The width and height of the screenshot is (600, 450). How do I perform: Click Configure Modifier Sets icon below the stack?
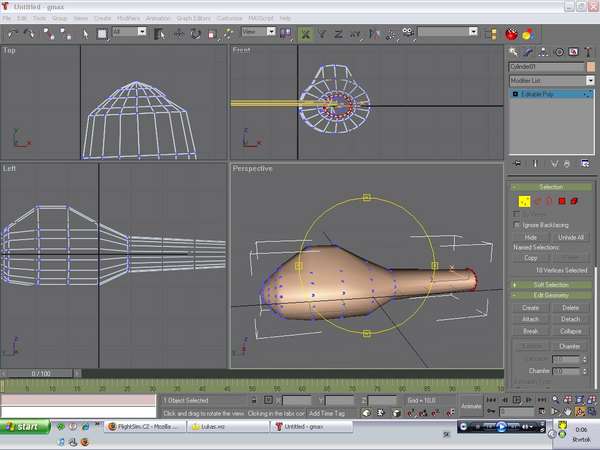click(585, 164)
